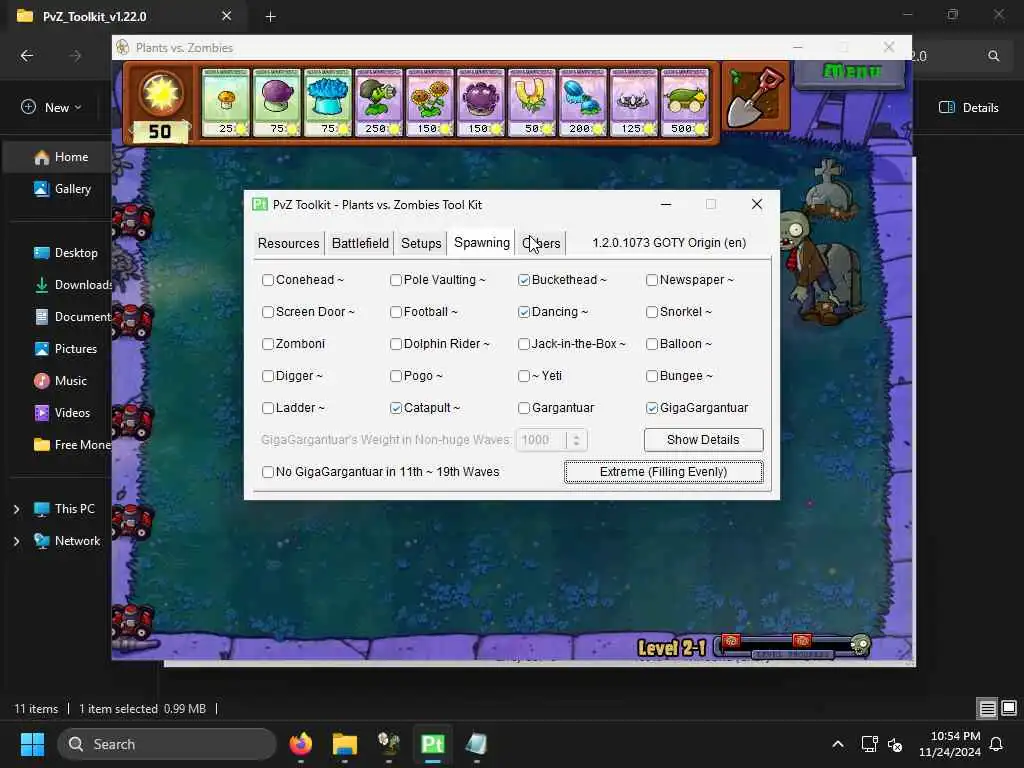
Task: Switch to thumbnails view icon in Explorer
Action: point(1009,708)
